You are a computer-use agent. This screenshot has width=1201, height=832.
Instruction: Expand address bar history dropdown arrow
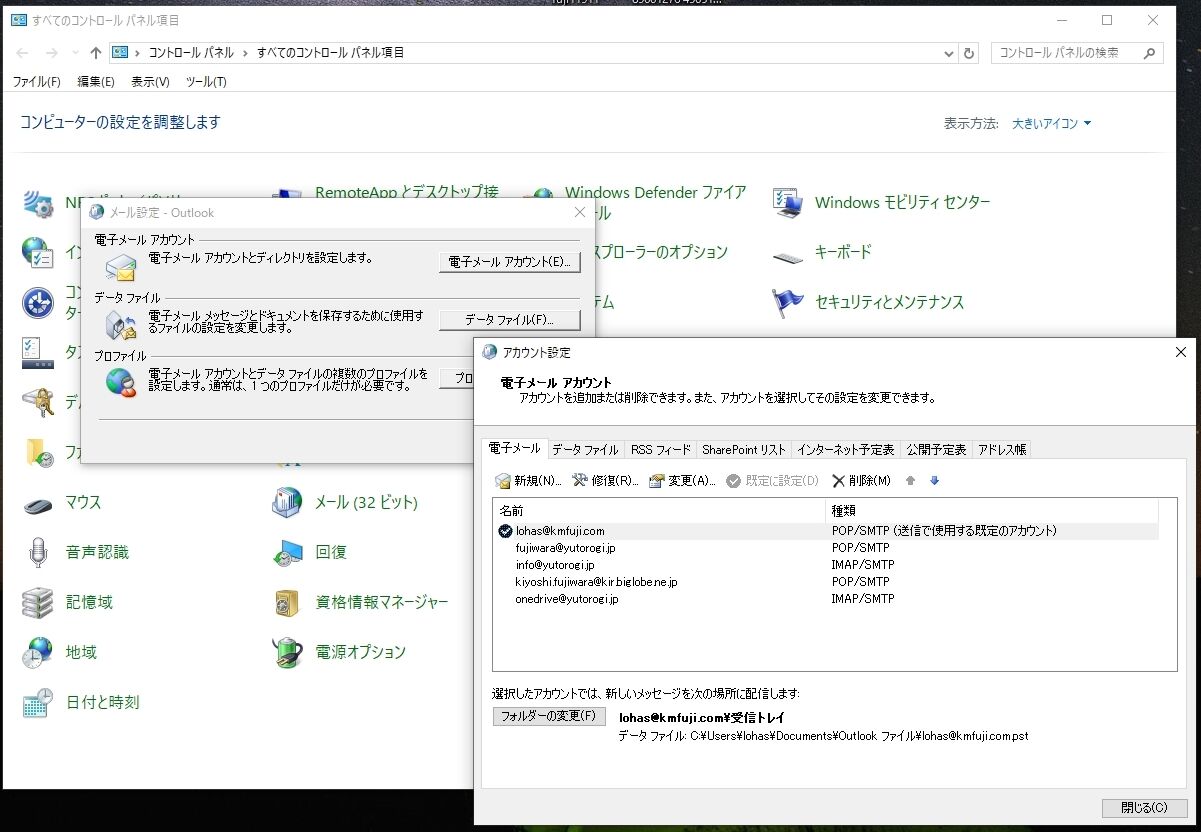pyautogui.click(x=947, y=53)
